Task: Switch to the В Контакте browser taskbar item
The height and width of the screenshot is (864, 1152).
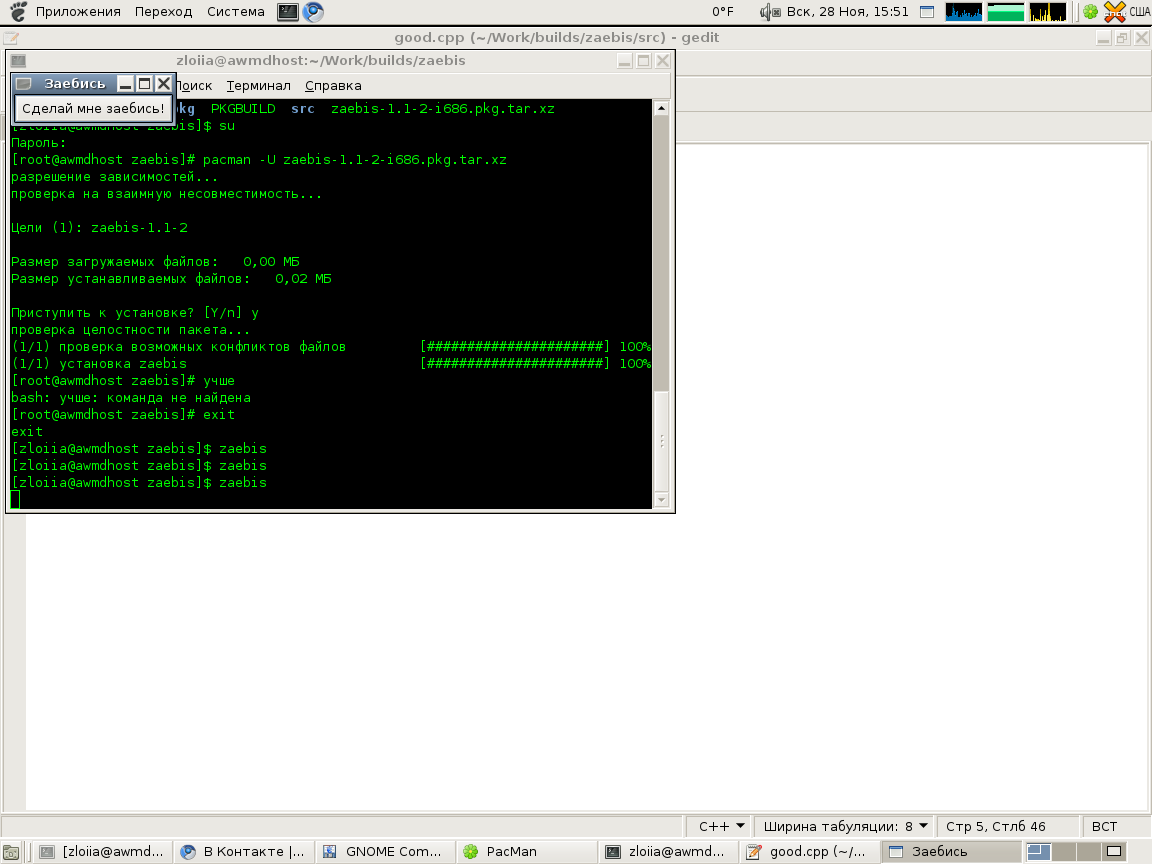Action: (x=245, y=852)
